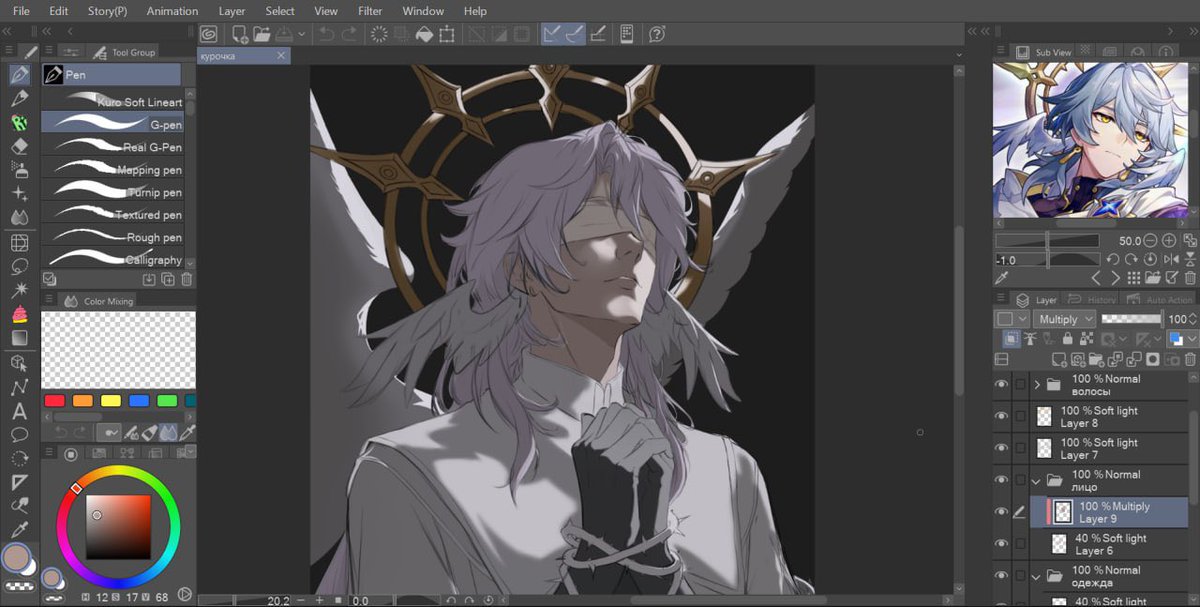
Task: Open the Filter menu
Action: click(370, 11)
